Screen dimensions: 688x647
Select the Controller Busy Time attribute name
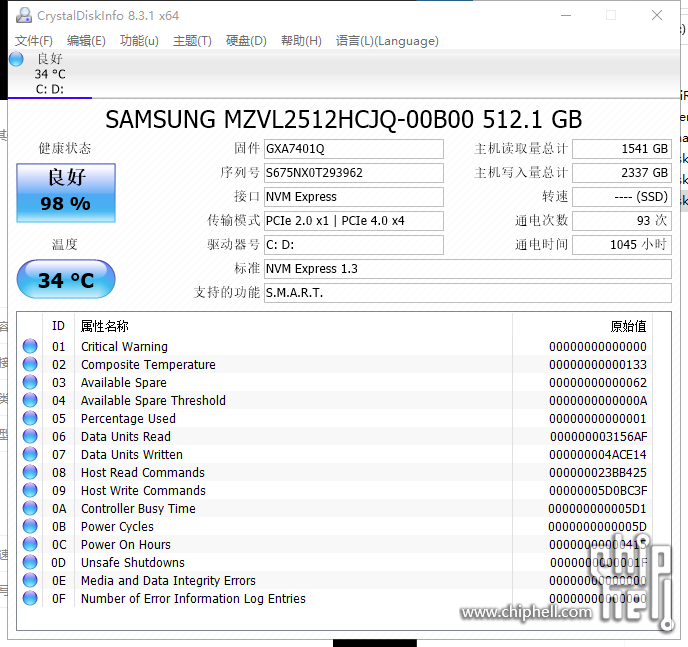(138, 508)
